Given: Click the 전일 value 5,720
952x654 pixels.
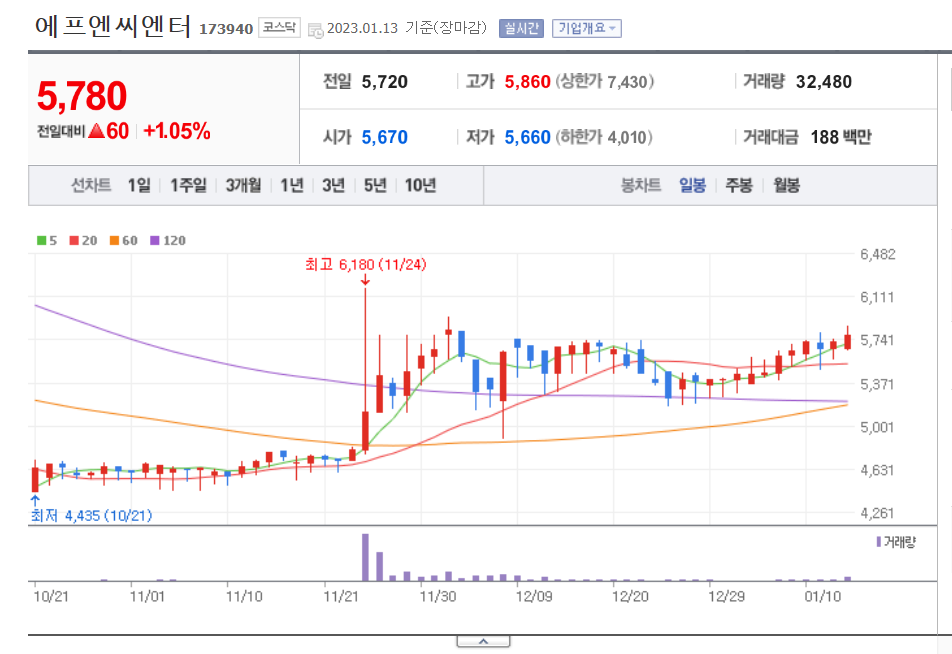Looking at the screenshot, I should point(384,81).
